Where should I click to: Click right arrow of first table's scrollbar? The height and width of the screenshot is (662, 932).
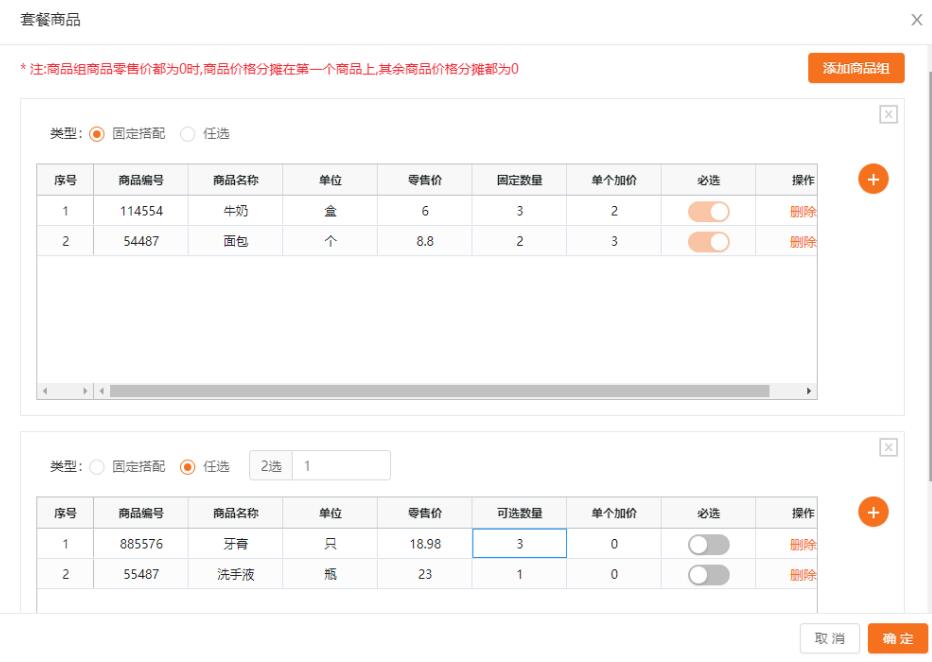pyautogui.click(x=808, y=391)
